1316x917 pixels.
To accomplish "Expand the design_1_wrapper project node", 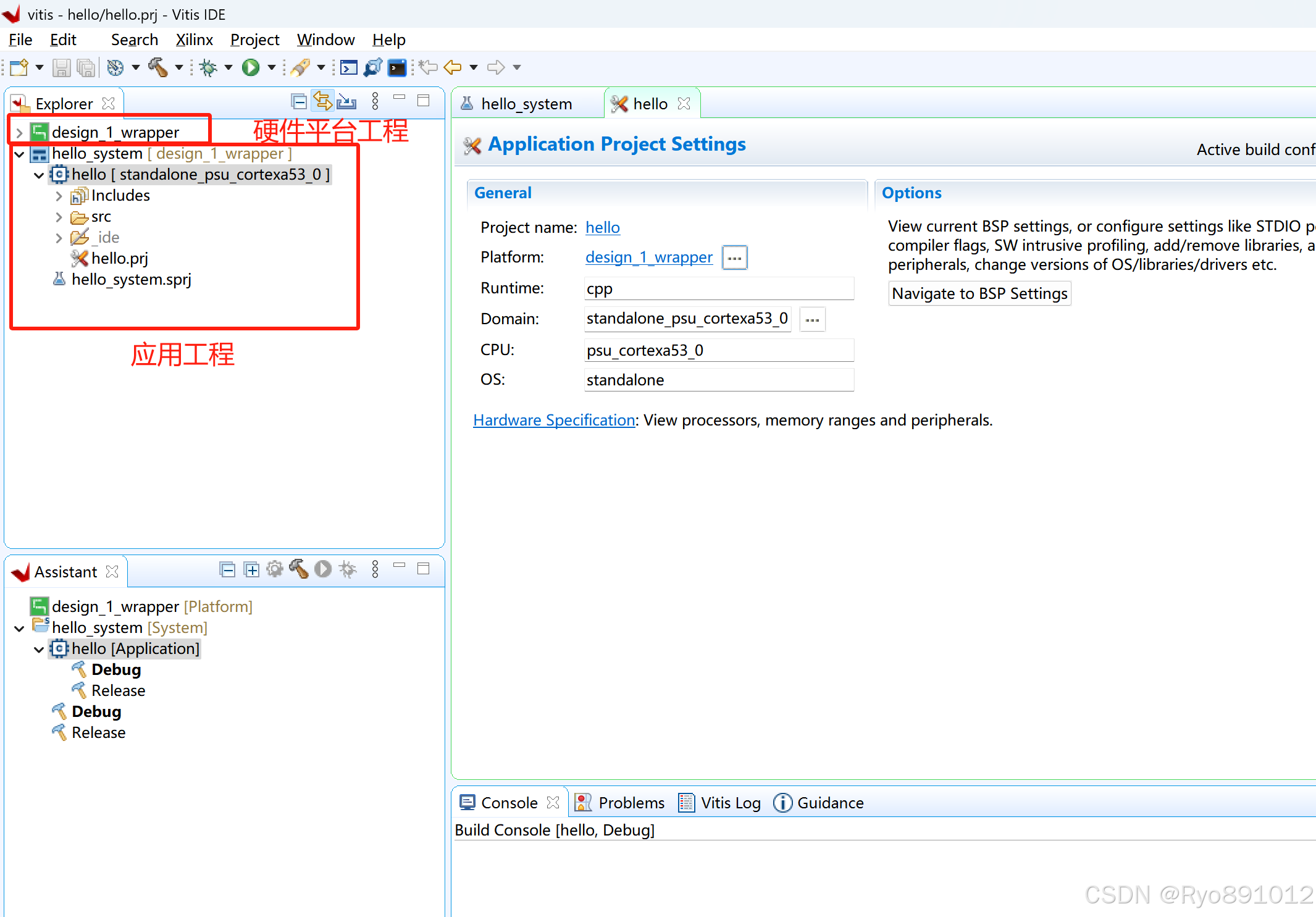I will [x=19, y=133].
